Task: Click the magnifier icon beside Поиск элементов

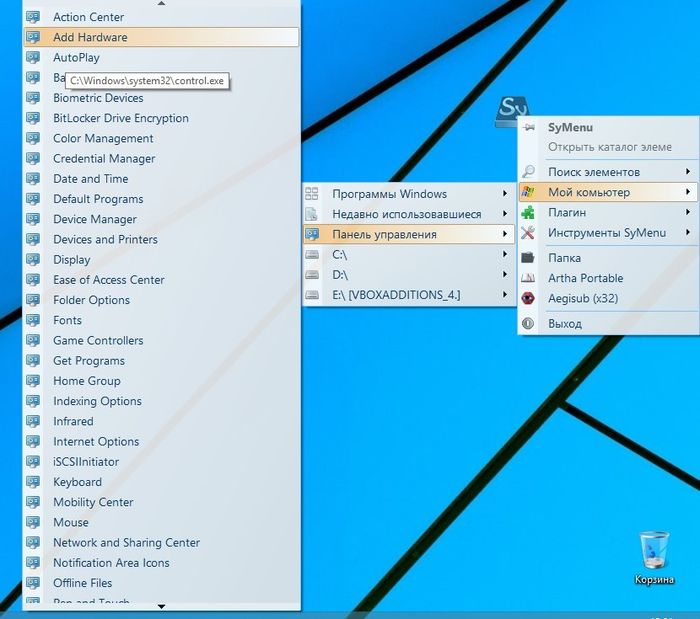Action: coord(529,172)
